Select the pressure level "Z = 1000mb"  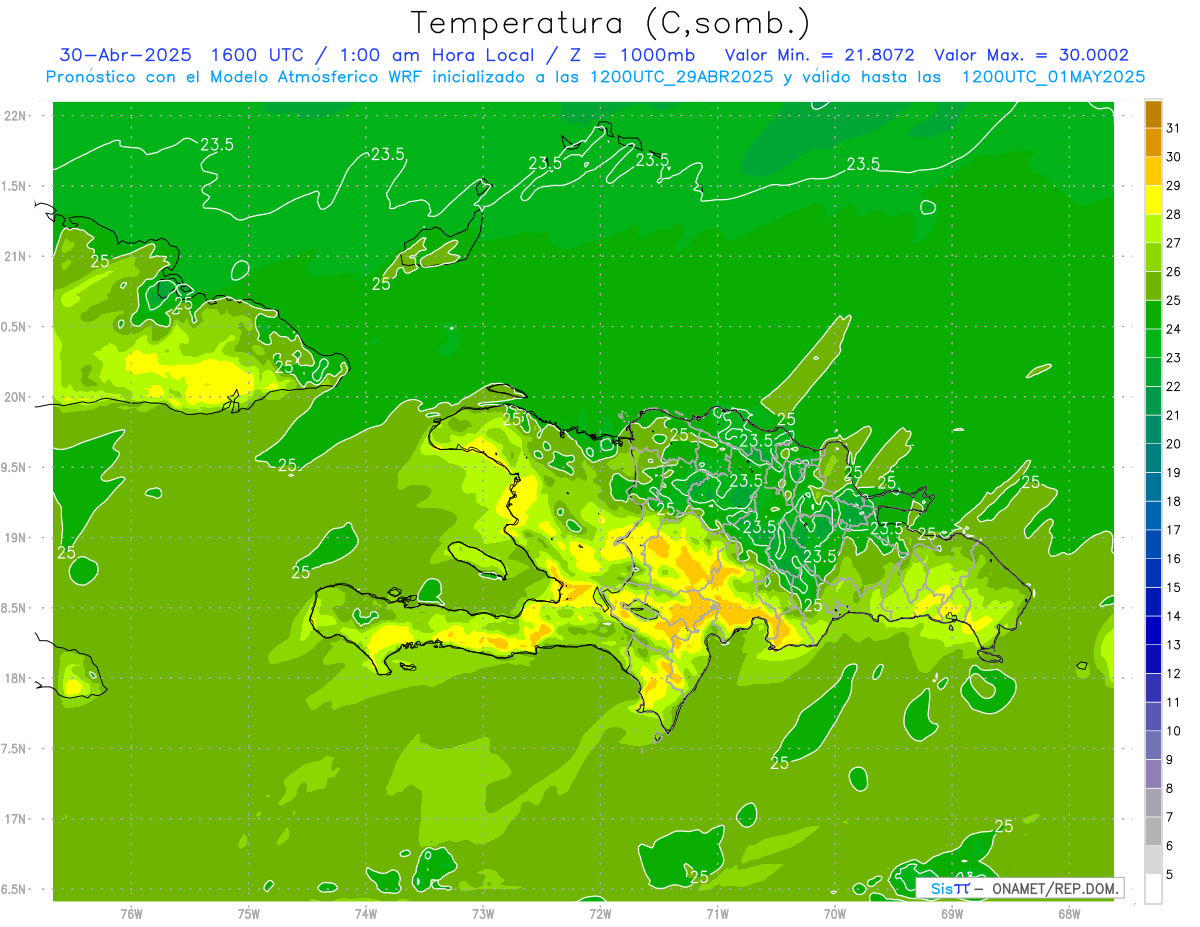[x=632, y=55]
